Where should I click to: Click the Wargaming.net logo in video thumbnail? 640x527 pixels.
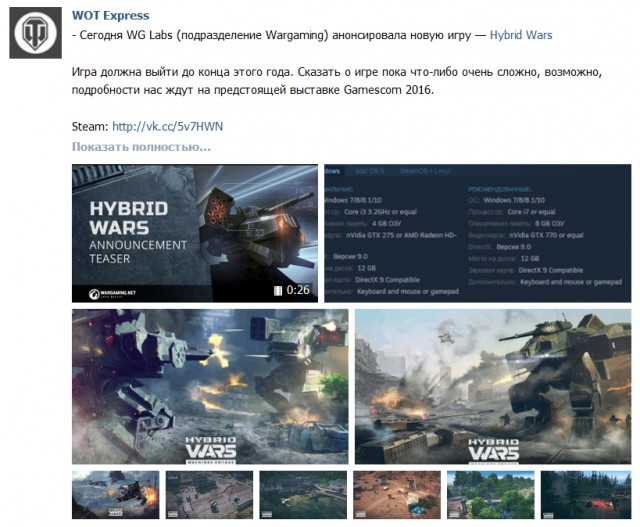tap(113, 294)
